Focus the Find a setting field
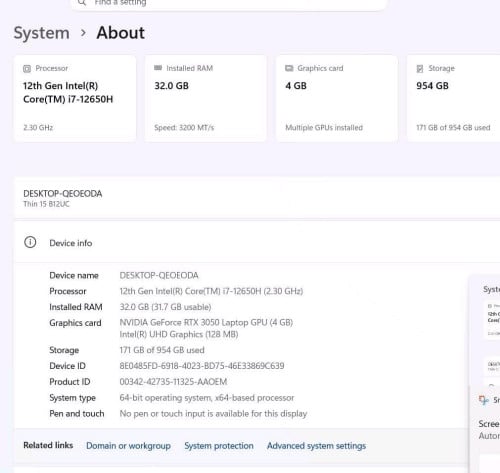 click(229, 3)
